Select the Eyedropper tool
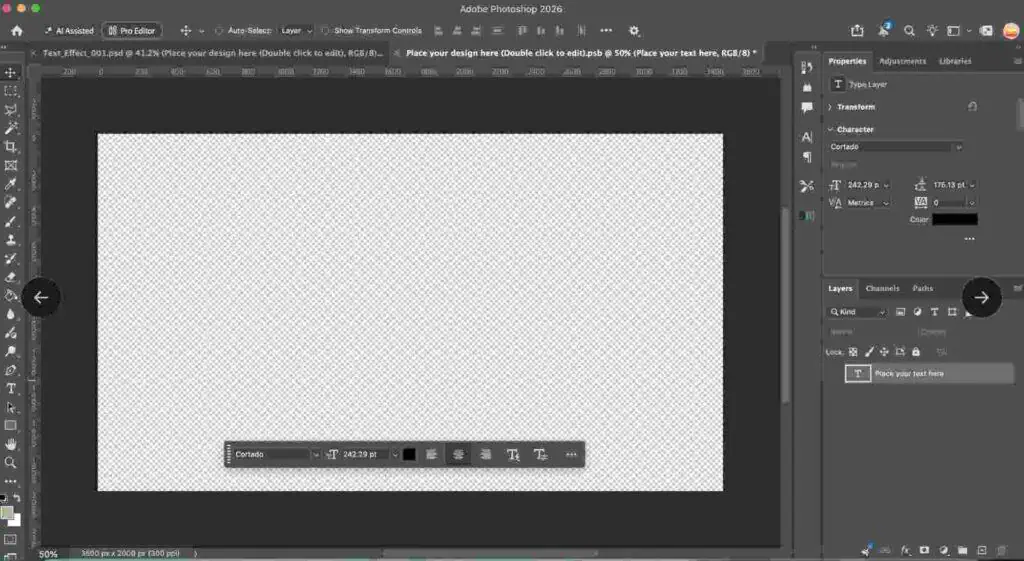Screen dimensions: 1024x561 tap(10, 184)
